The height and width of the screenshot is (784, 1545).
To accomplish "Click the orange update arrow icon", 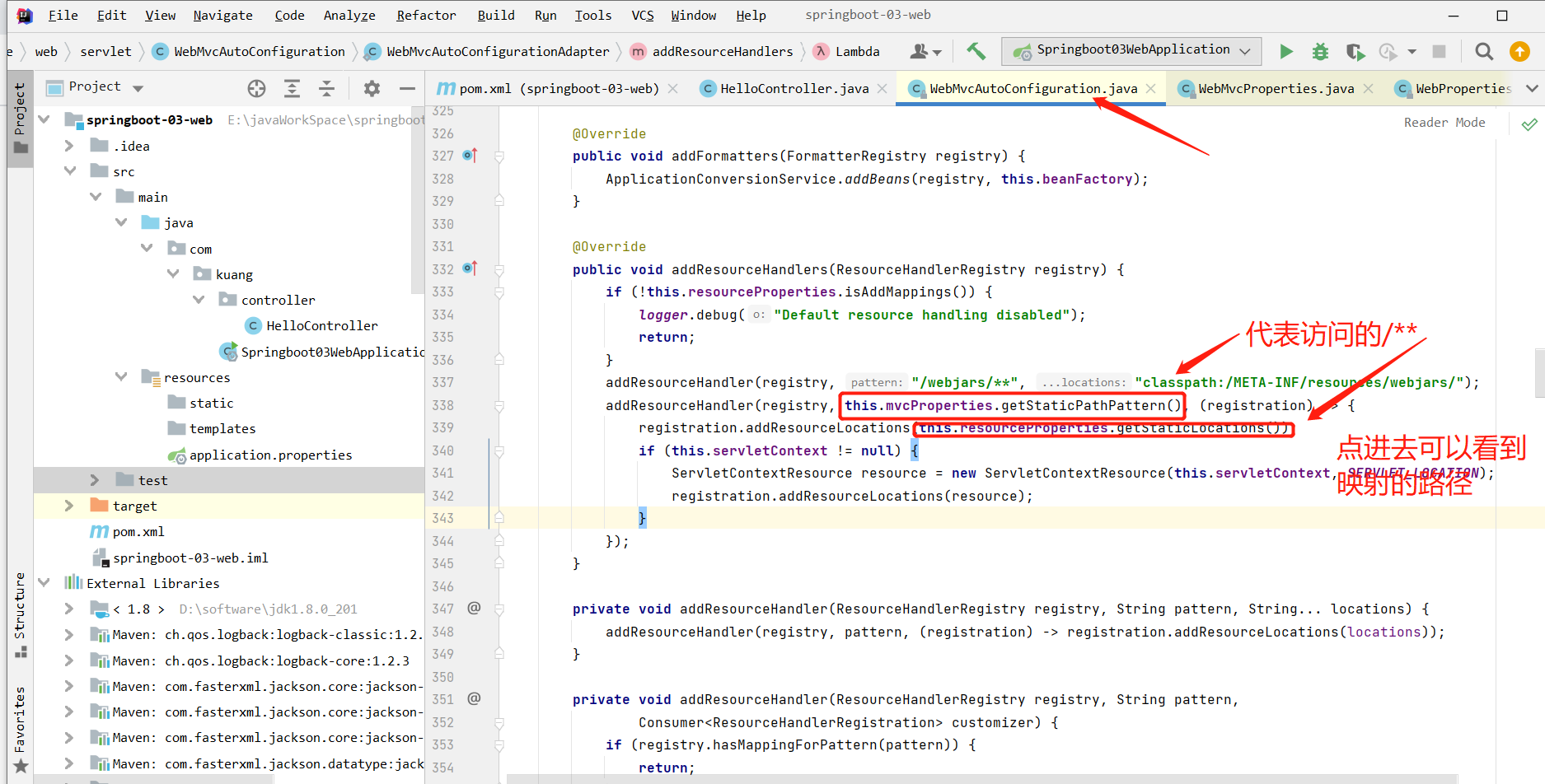I will (x=1519, y=52).
